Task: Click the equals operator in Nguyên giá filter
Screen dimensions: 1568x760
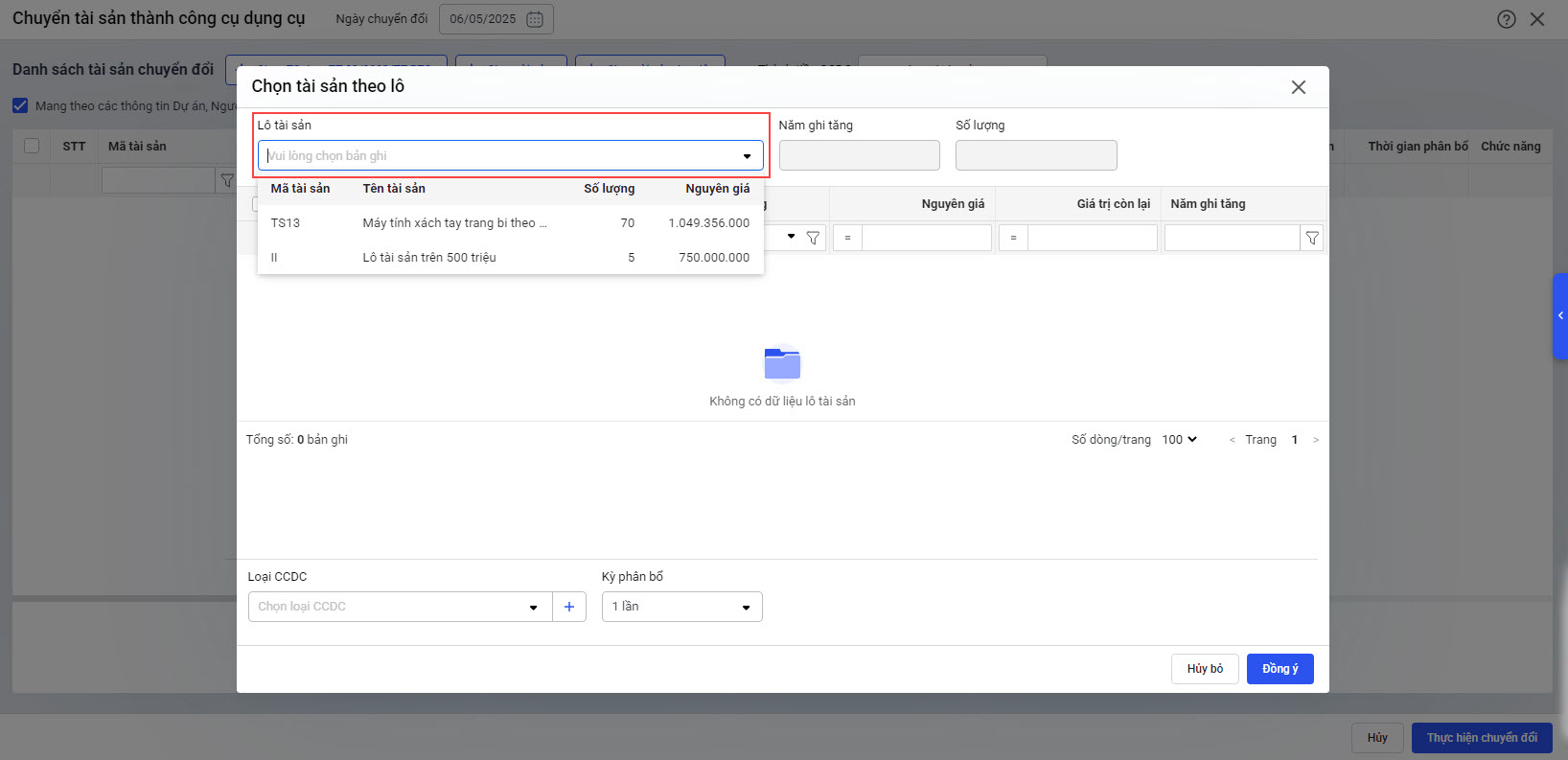Action: [847, 238]
